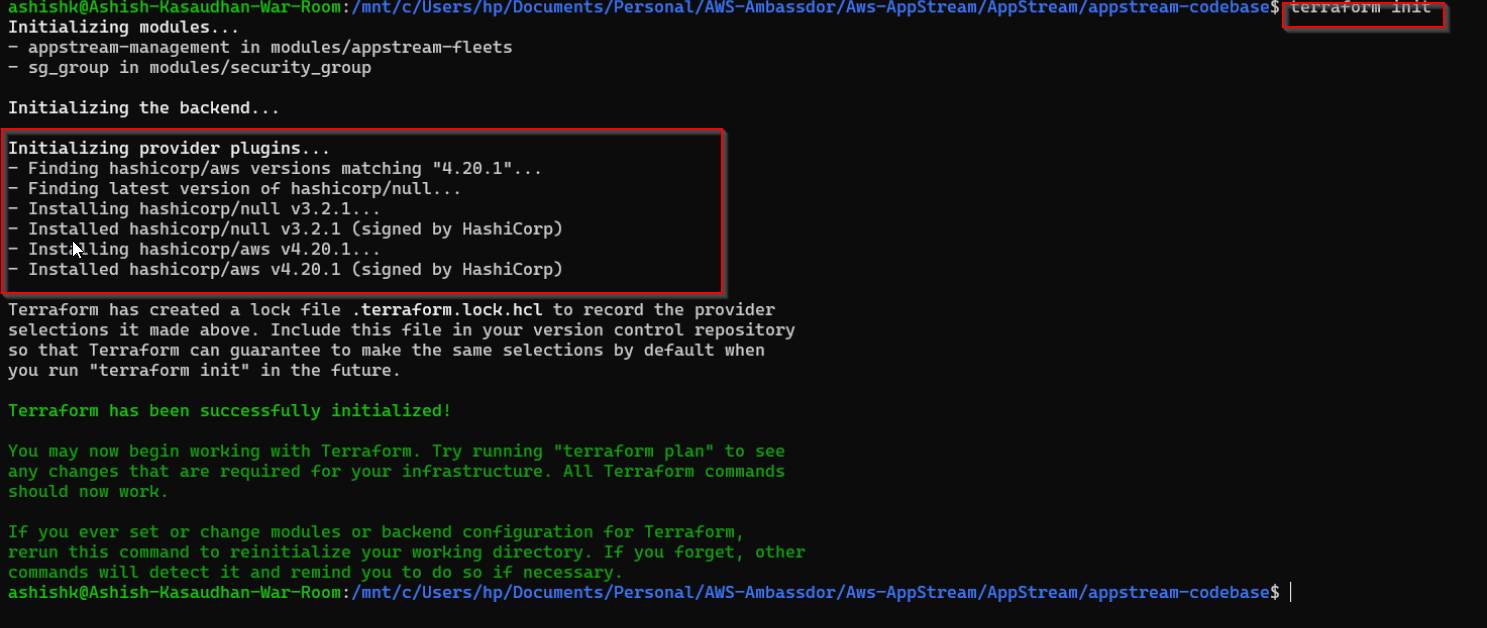Viewport: 1487px width, 628px height.
Task: Click 'Installed hashicorp/null v3.2.1 (signed by HashiCorp)' line
Action: point(285,229)
